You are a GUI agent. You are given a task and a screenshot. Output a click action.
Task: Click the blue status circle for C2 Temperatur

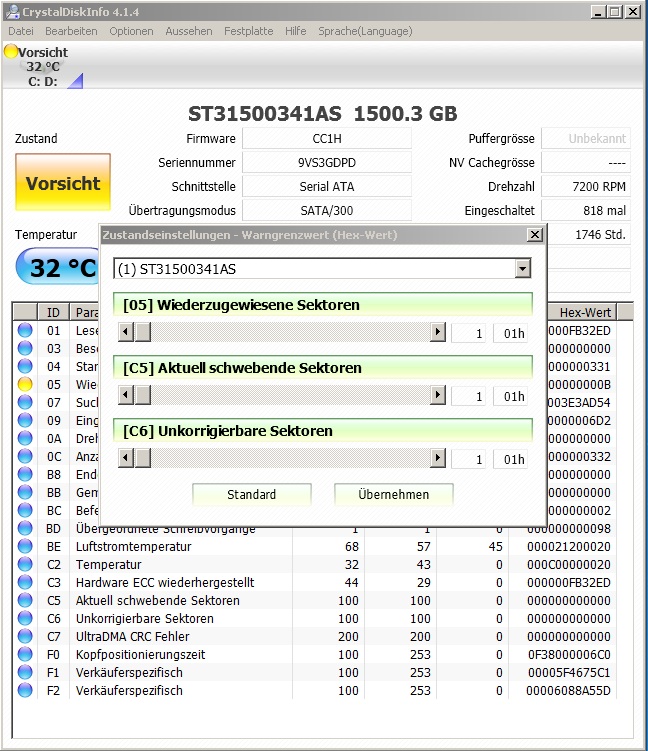[x=25, y=564]
